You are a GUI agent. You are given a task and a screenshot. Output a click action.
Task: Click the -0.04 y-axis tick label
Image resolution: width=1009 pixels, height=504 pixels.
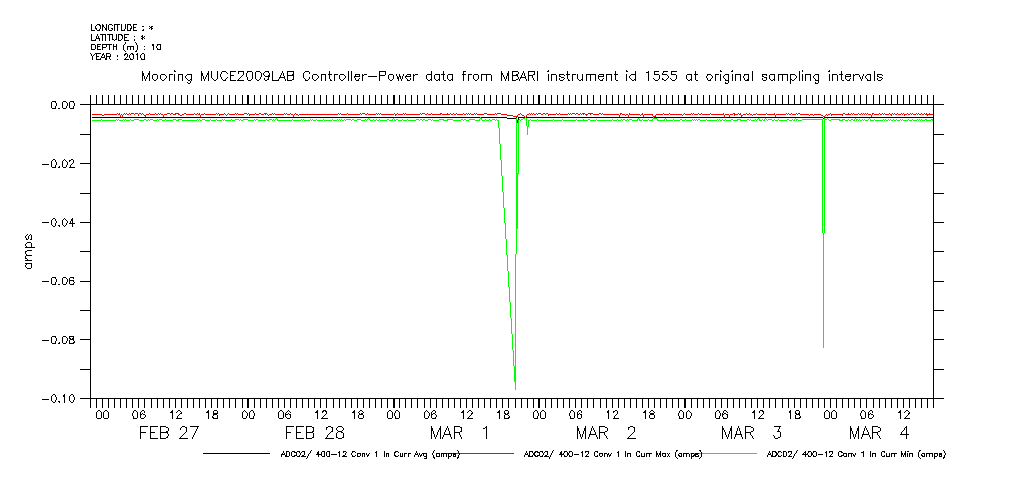pyautogui.click(x=59, y=222)
